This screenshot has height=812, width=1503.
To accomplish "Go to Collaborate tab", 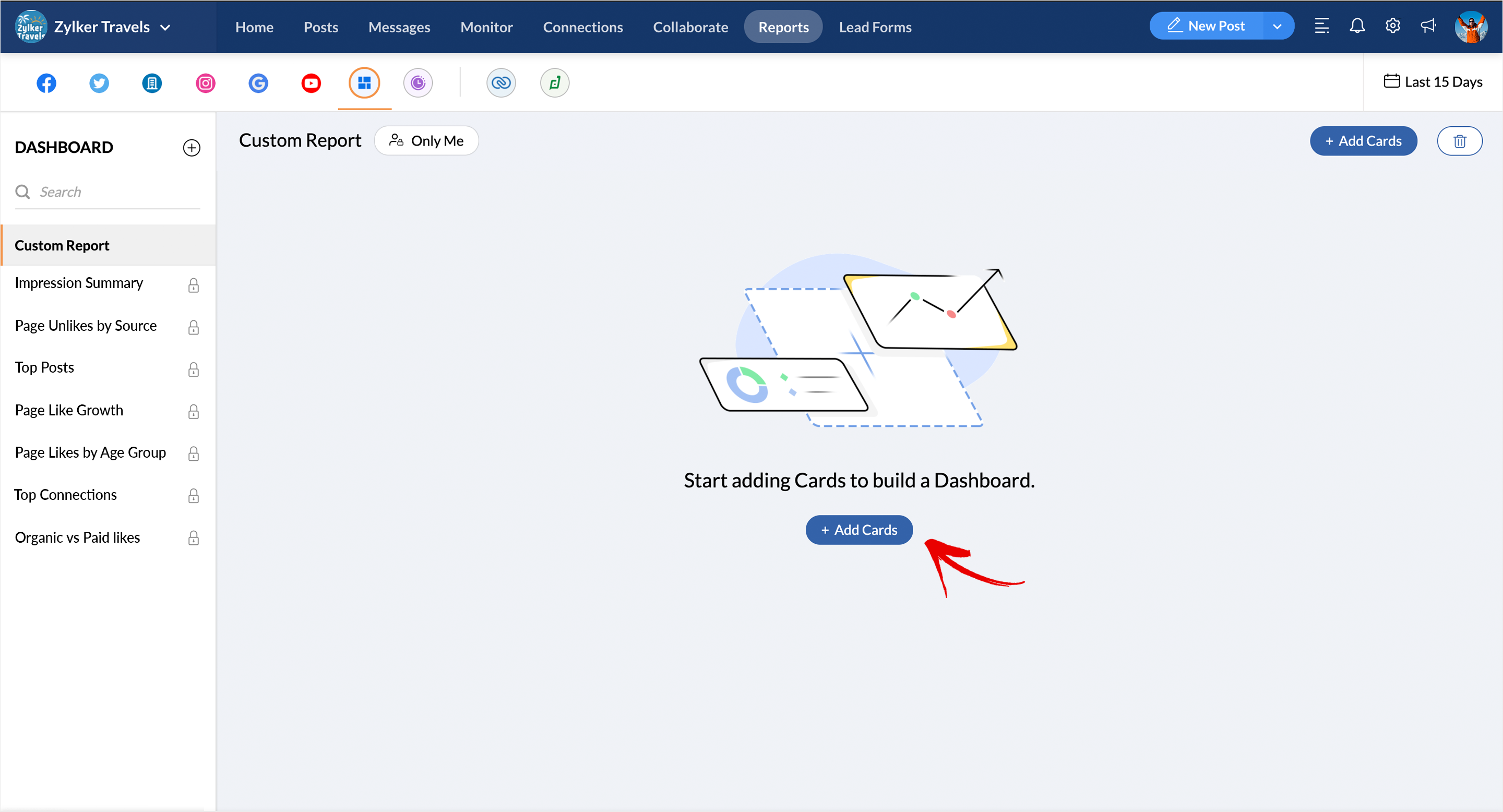I will click(690, 27).
